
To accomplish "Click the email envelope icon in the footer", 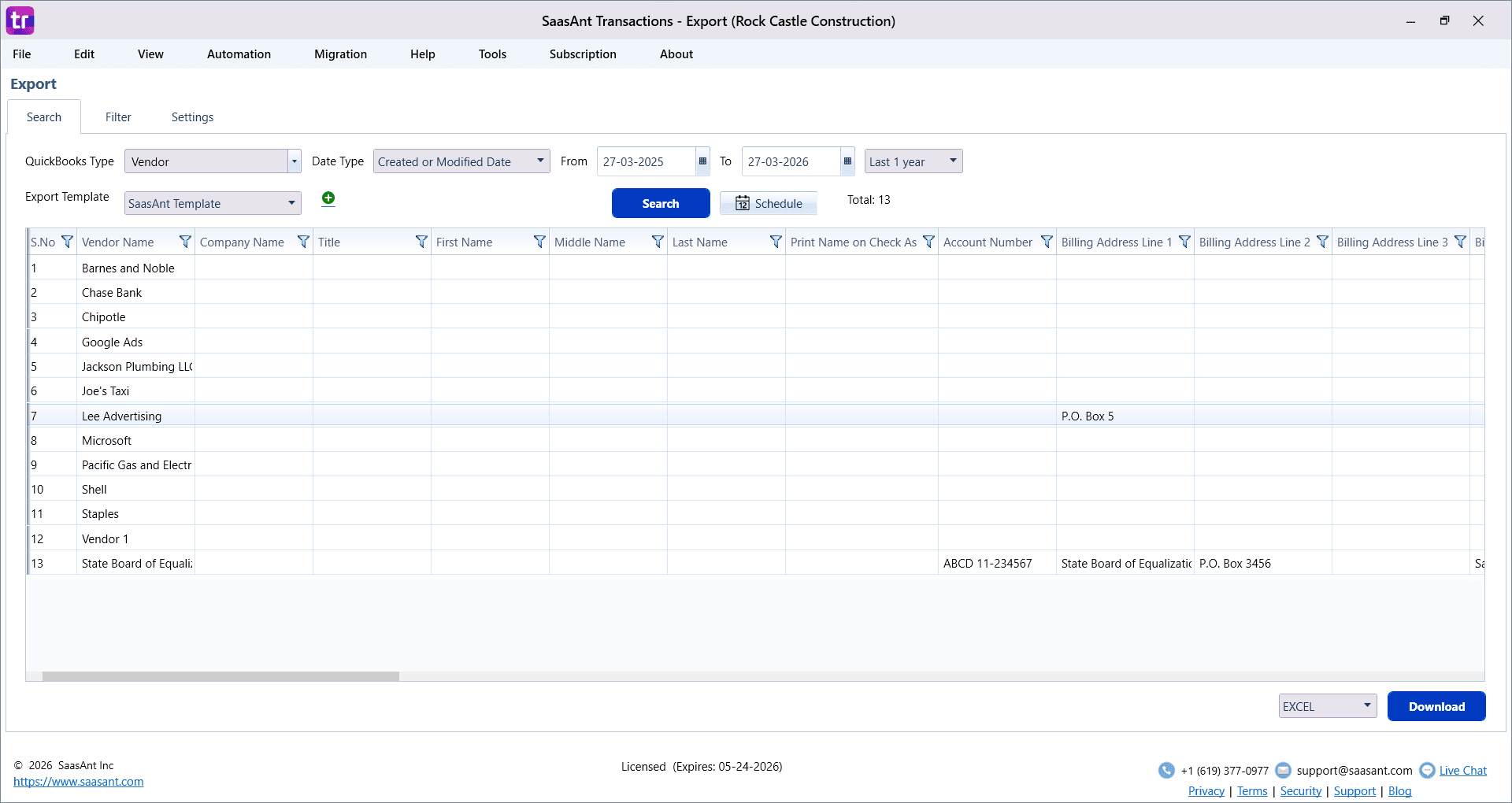I will pyautogui.click(x=1283, y=770).
